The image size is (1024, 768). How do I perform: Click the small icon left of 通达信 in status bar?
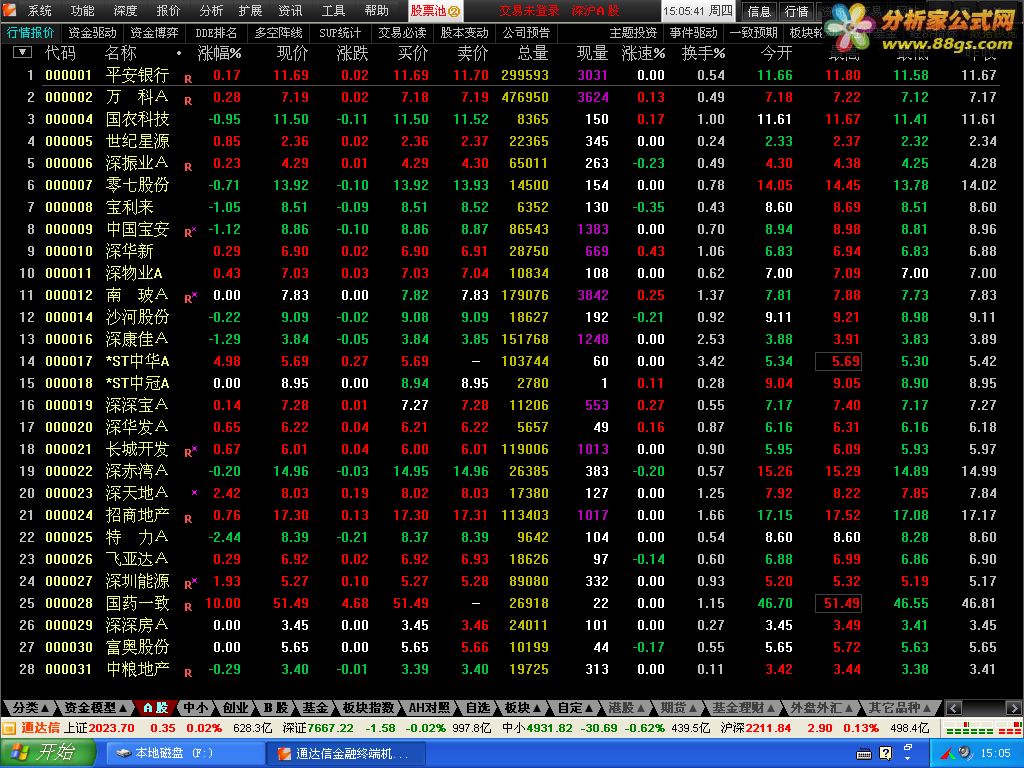pyautogui.click(x=8, y=728)
